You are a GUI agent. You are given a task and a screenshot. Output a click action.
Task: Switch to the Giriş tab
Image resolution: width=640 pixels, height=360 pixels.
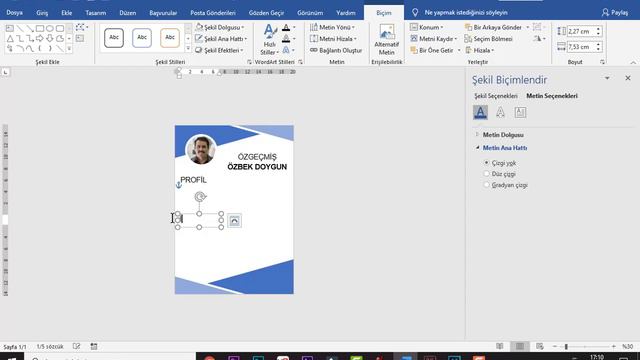(42, 13)
